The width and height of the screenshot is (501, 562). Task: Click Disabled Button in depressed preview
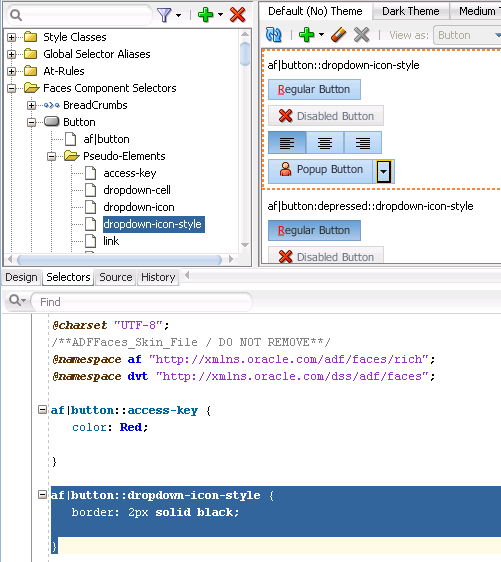pyautogui.click(x=326, y=255)
